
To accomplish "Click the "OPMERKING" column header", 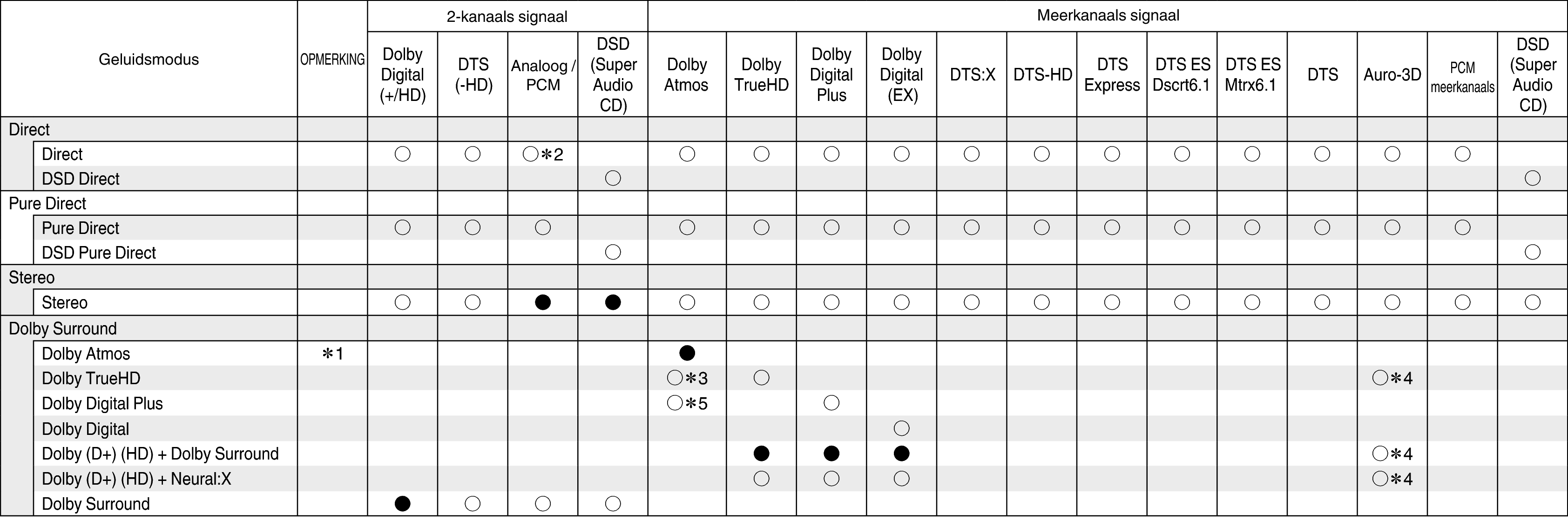I will click(332, 60).
